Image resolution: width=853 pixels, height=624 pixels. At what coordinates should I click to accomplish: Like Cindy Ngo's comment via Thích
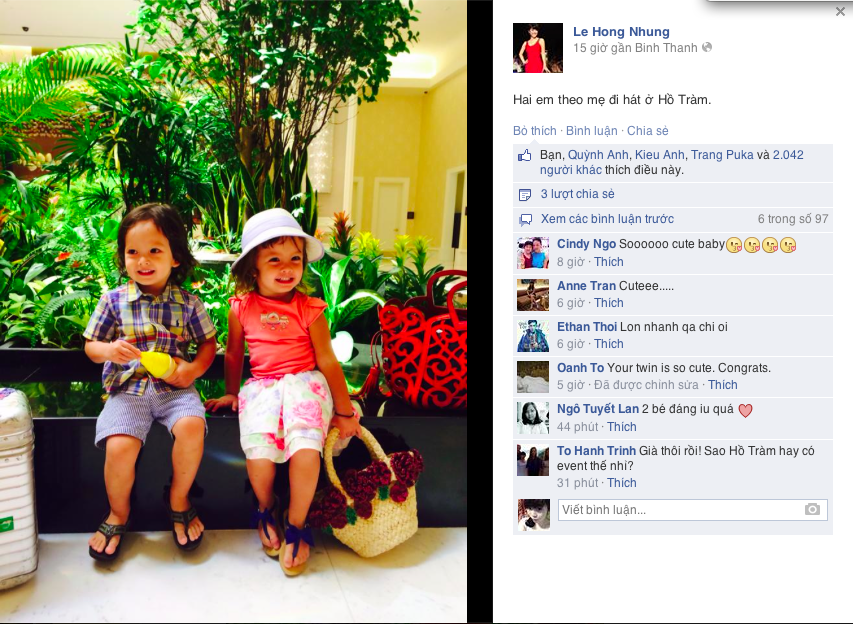pos(608,262)
